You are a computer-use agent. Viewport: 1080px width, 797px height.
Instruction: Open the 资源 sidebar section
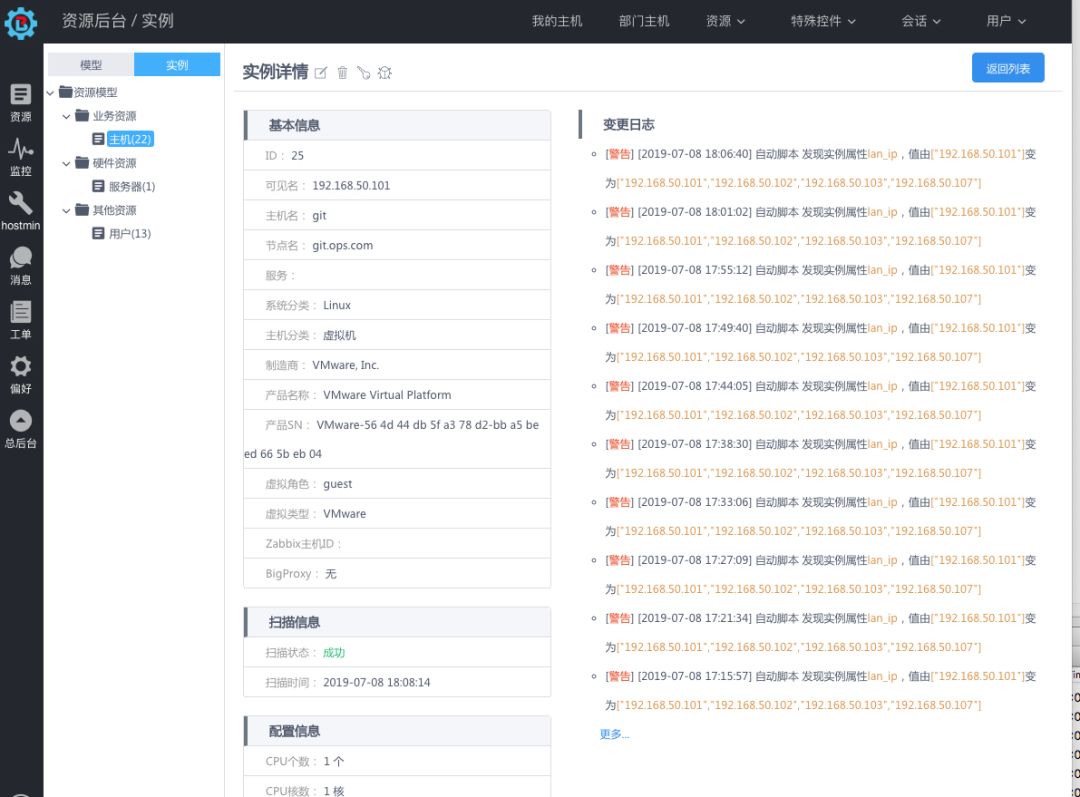click(20, 102)
